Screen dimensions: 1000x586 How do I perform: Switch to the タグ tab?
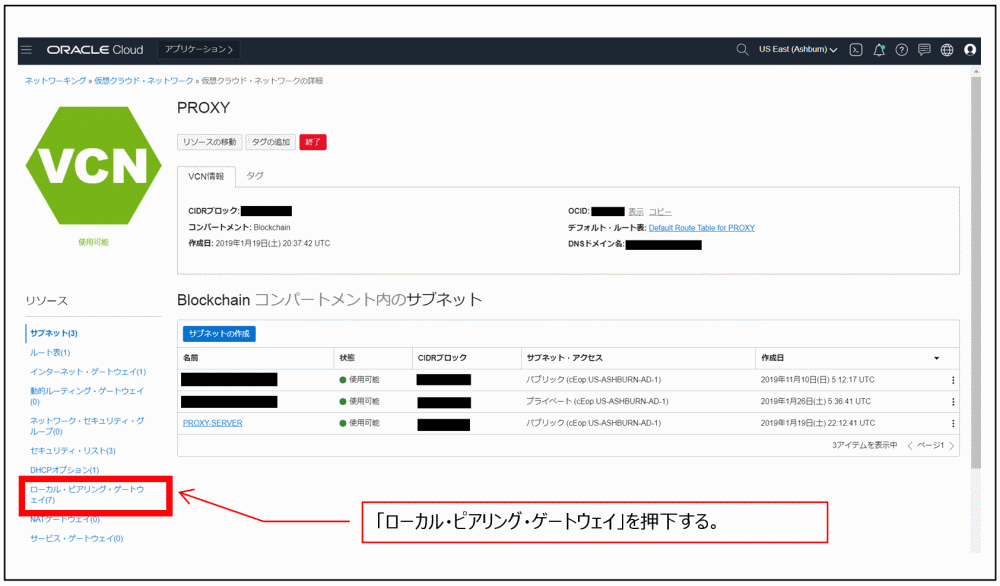pos(255,175)
